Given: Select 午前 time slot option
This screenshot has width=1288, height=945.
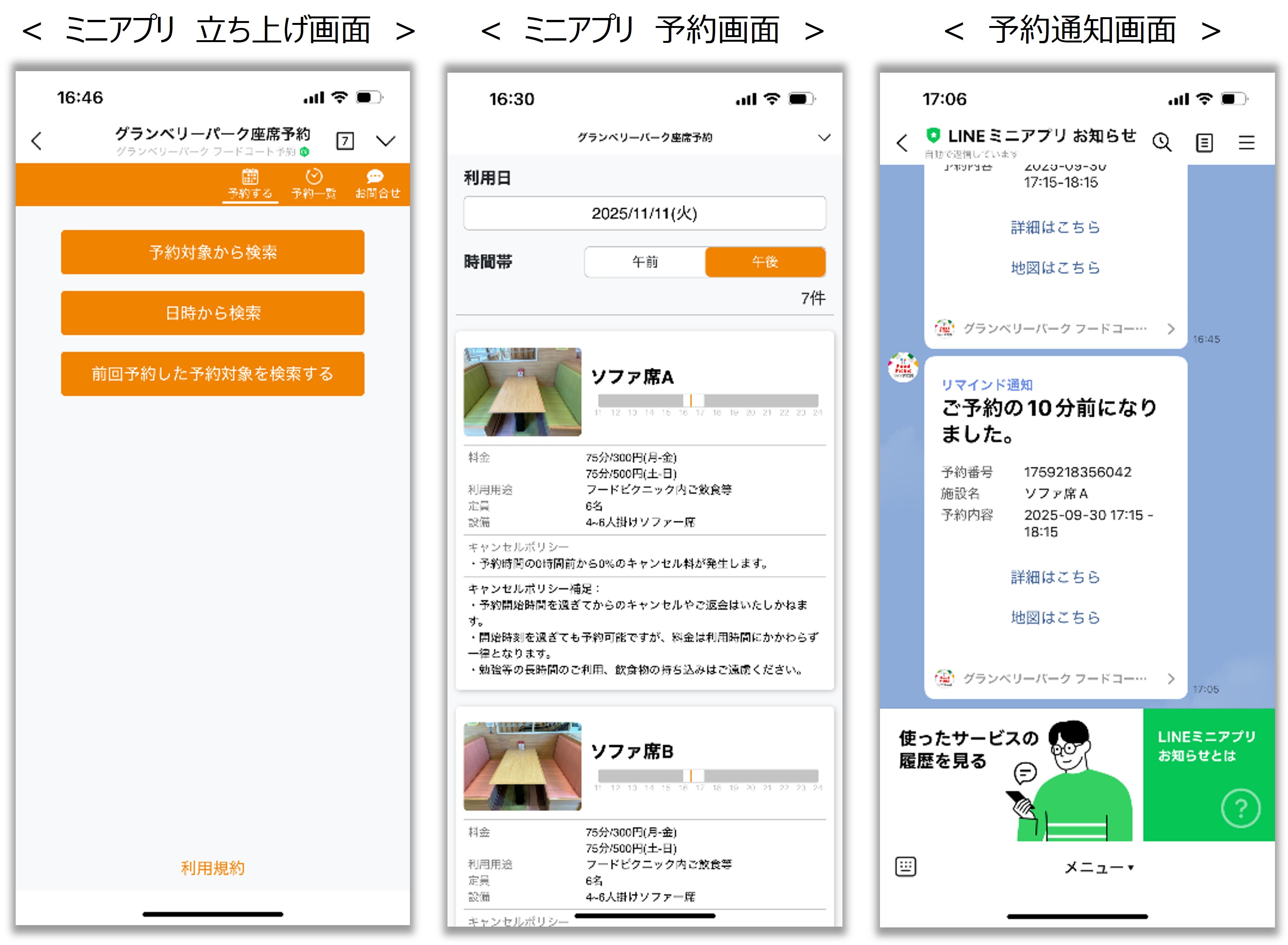Looking at the screenshot, I should (x=645, y=262).
